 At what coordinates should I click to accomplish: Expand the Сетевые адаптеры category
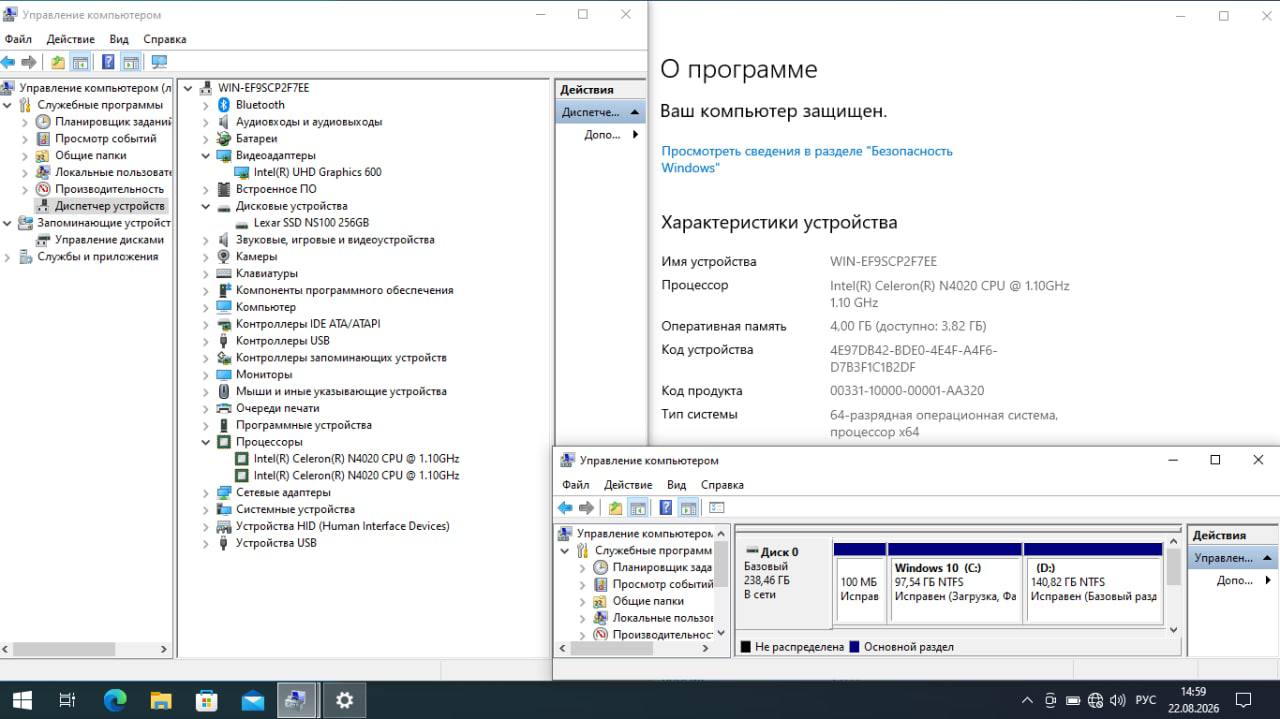coord(206,492)
